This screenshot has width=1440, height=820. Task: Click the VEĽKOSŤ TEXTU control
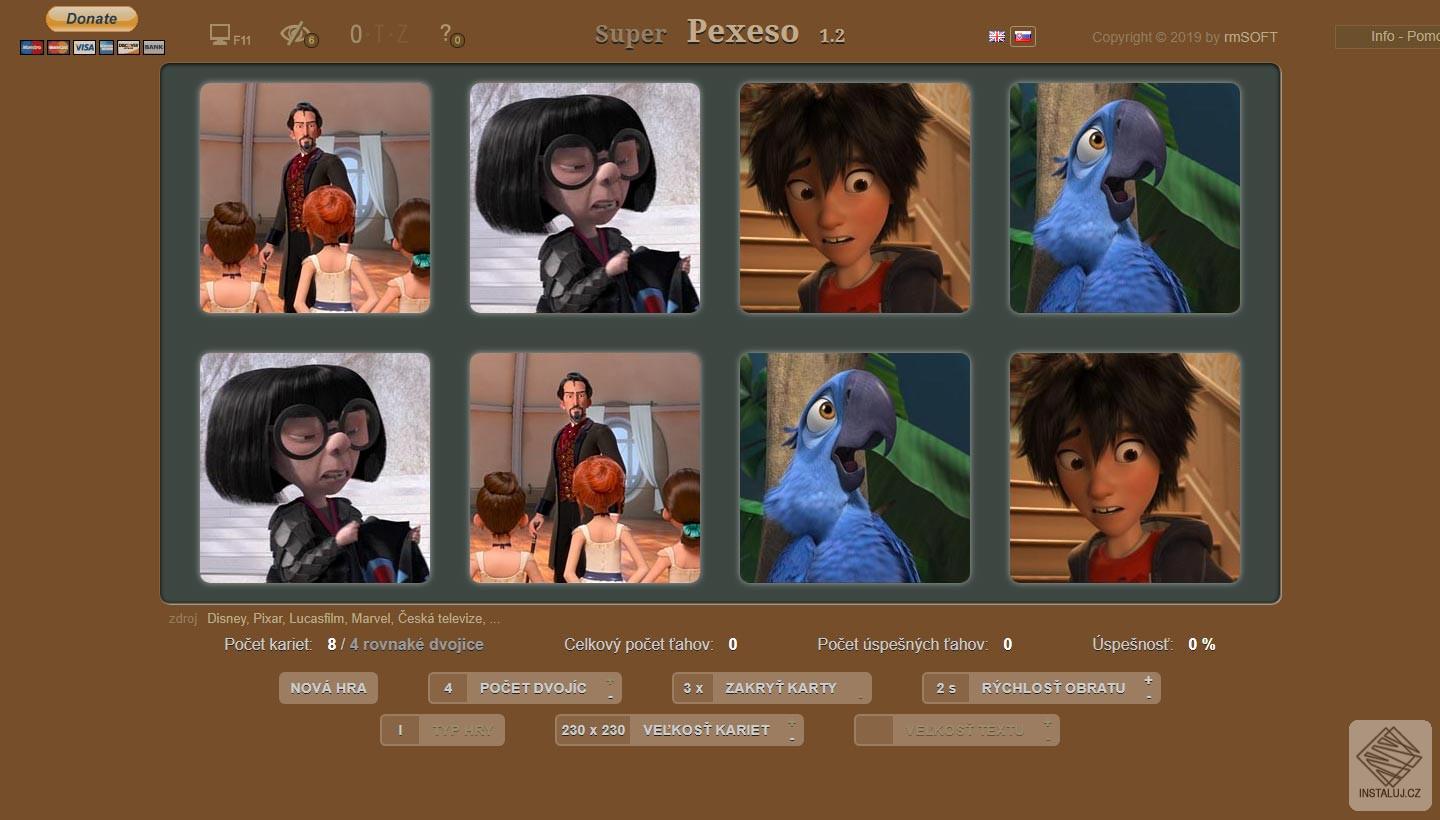(957, 730)
